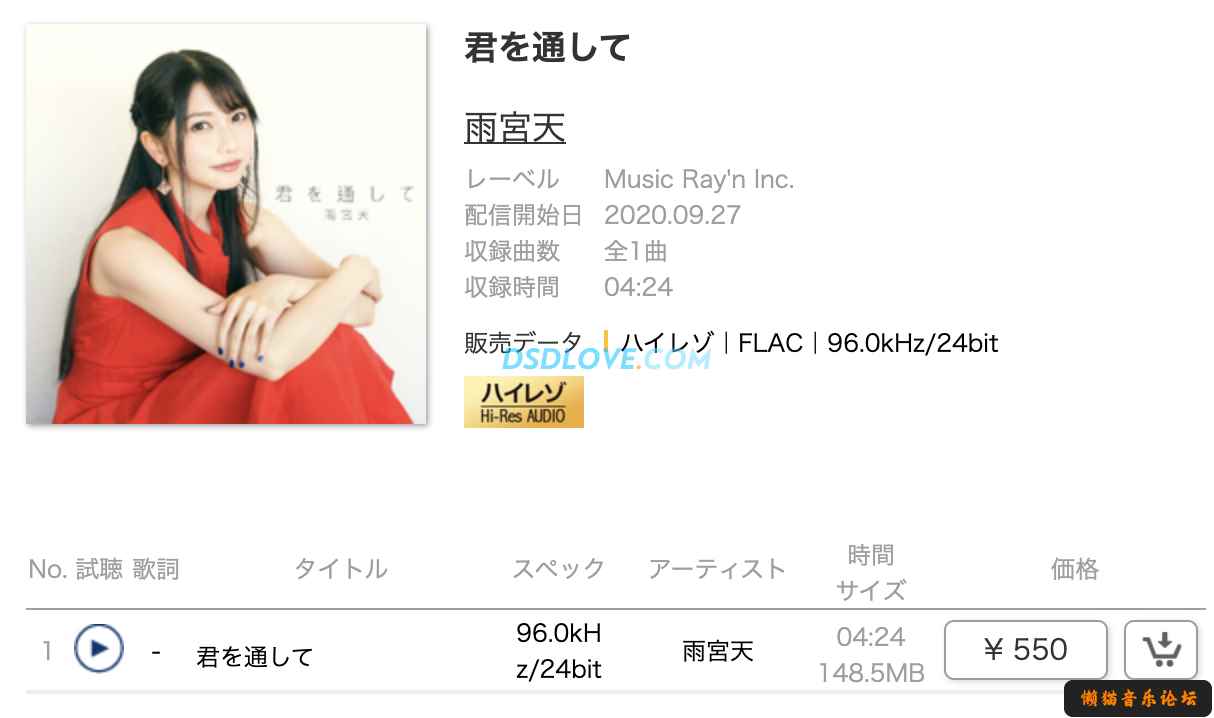1214x718 pixels.
Task: Click the タイトル column header
Action: [x=340, y=569]
